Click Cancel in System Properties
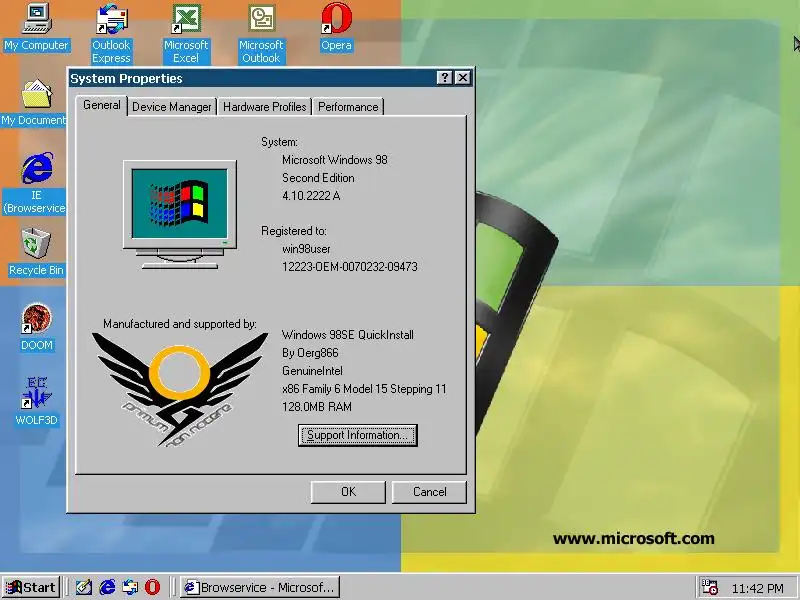The image size is (800, 600). tap(430, 492)
